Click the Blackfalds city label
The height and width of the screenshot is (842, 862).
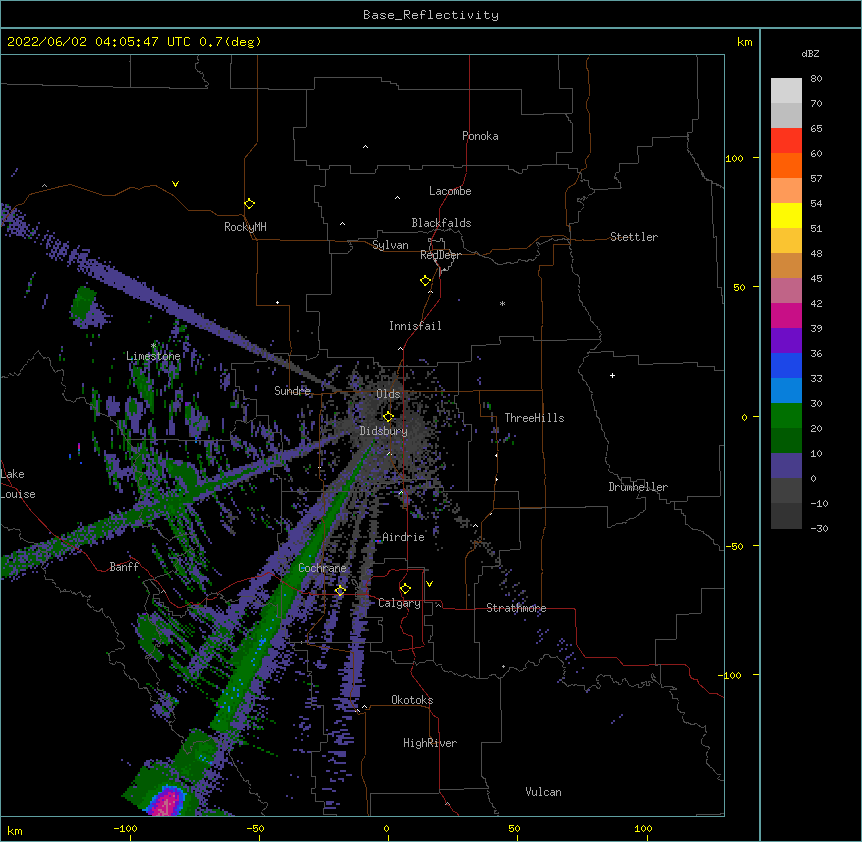(441, 223)
